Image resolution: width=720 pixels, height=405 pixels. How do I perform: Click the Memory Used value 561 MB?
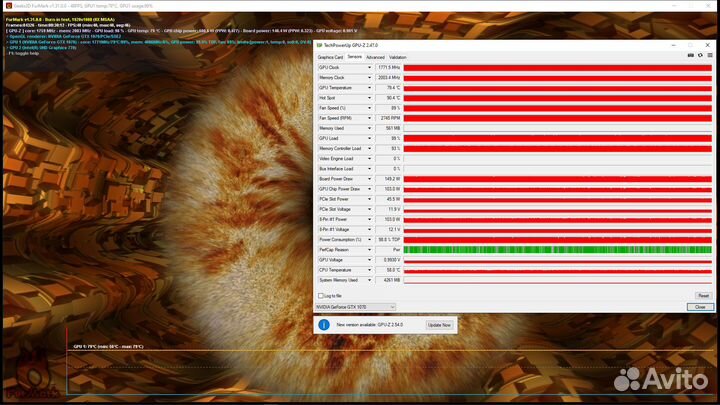[x=388, y=128]
